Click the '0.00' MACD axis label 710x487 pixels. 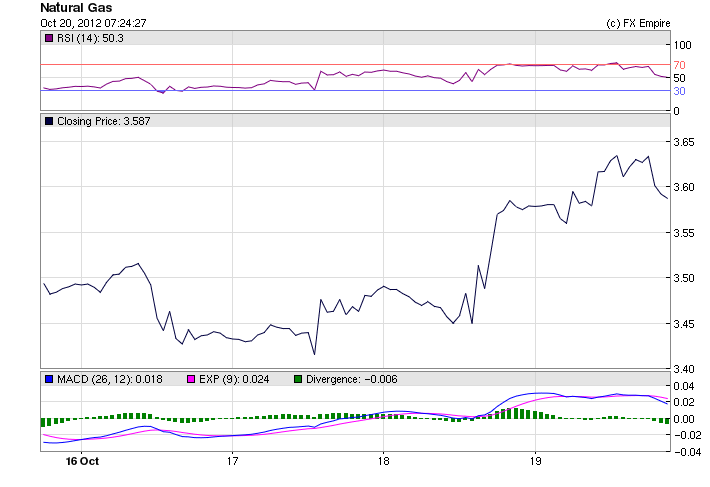684,419
